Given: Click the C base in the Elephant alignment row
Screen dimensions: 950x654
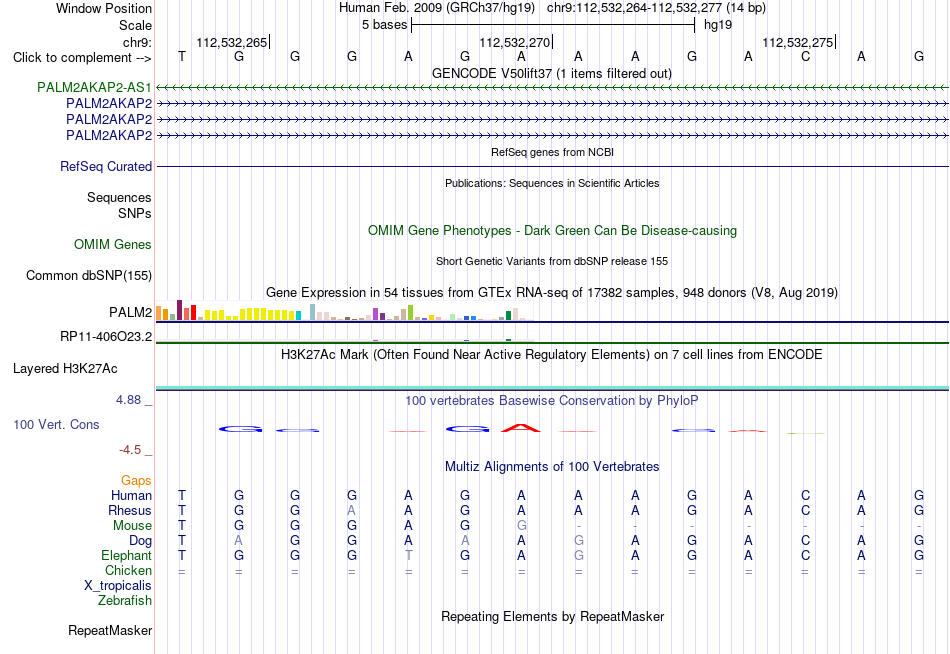Looking at the screenshot, I should click(805, 556).
